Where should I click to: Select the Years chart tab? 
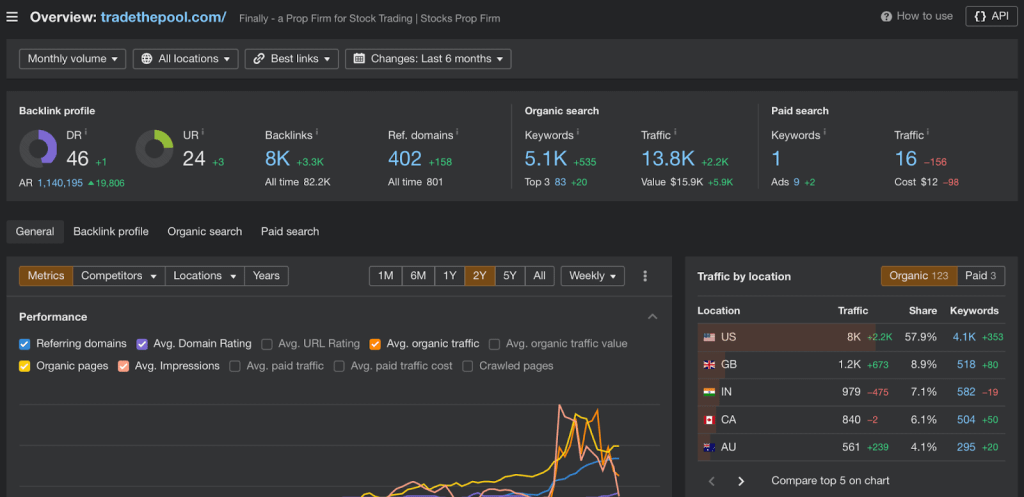[x=266, y=276]
